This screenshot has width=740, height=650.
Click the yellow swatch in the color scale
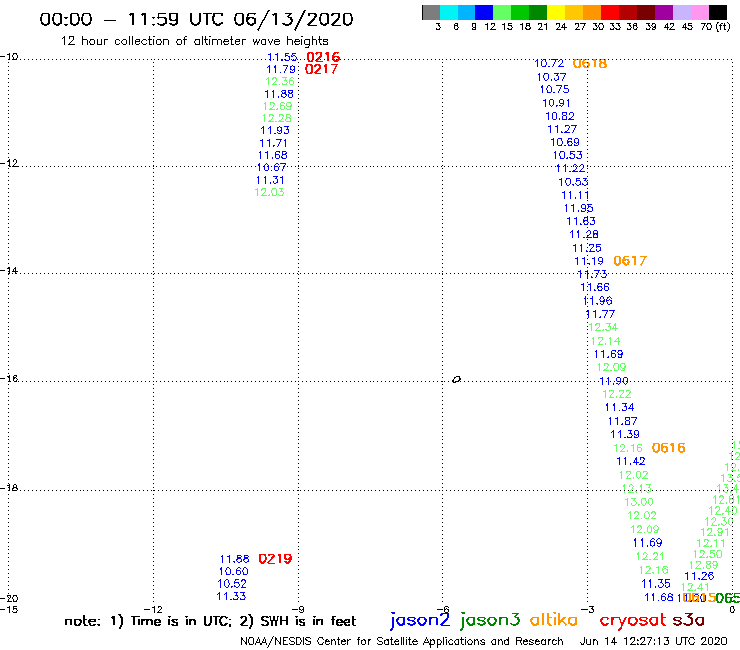tap(556, 12)
